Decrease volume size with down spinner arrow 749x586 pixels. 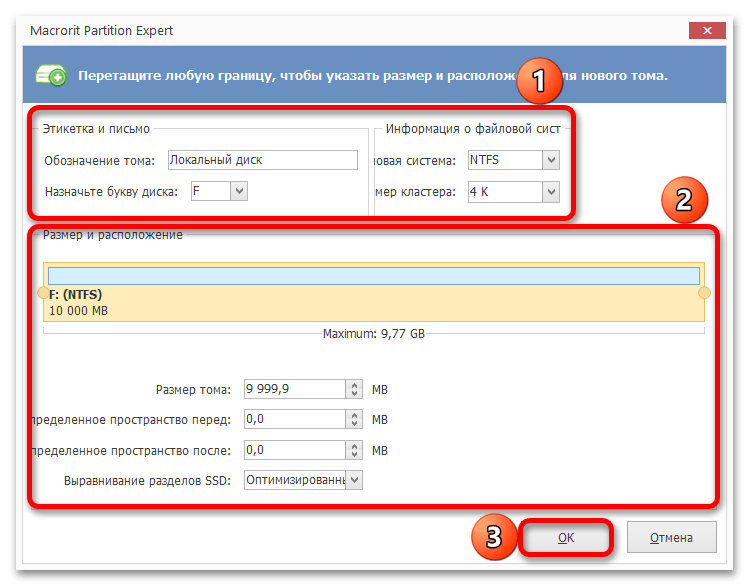354,394
